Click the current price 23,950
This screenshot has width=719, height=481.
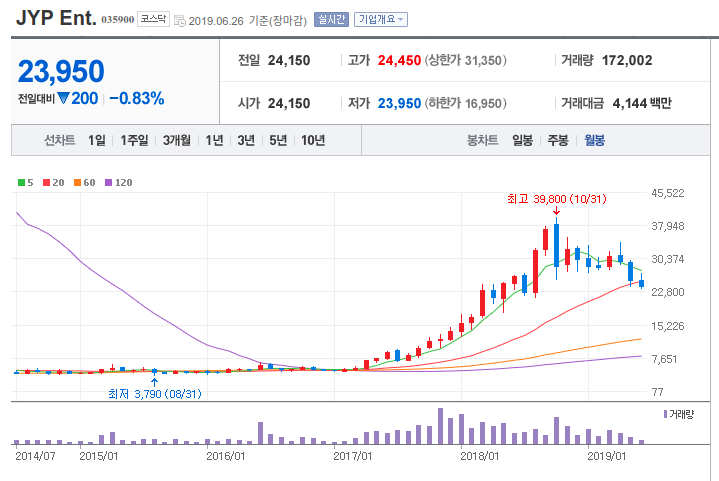(x=61, y=72)
